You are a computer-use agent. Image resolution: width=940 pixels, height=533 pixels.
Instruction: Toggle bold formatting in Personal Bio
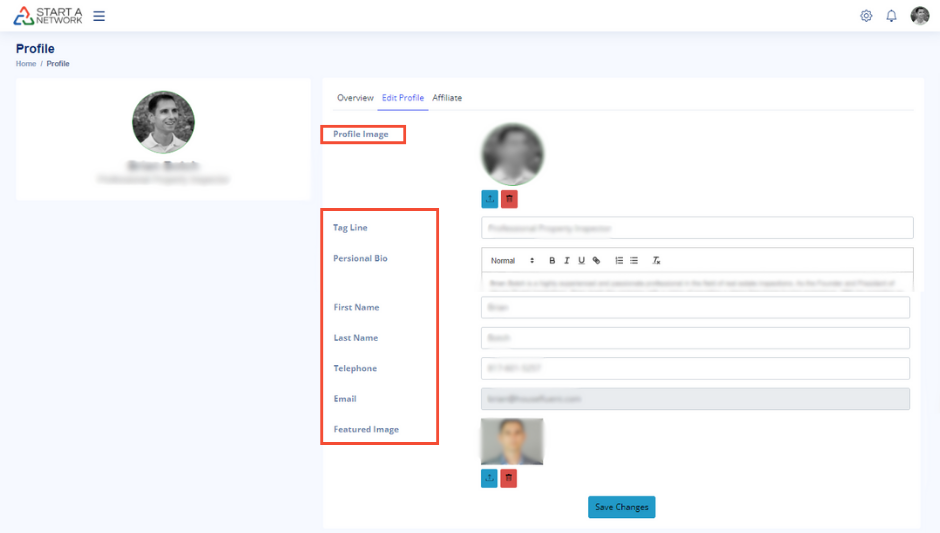coord(552,261)
